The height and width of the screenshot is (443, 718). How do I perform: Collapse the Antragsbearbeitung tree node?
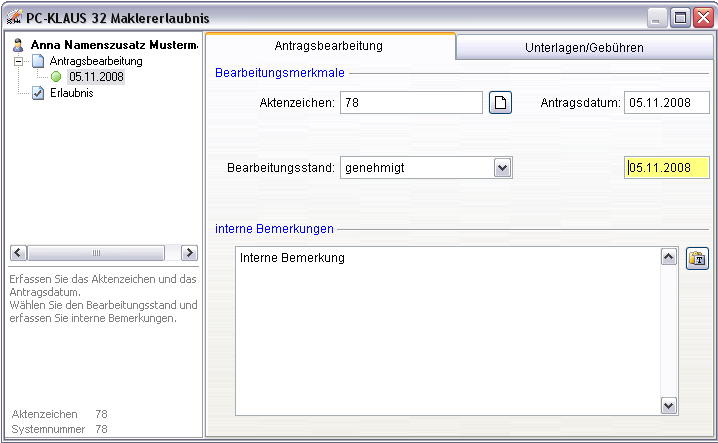(x=19, y=61)
